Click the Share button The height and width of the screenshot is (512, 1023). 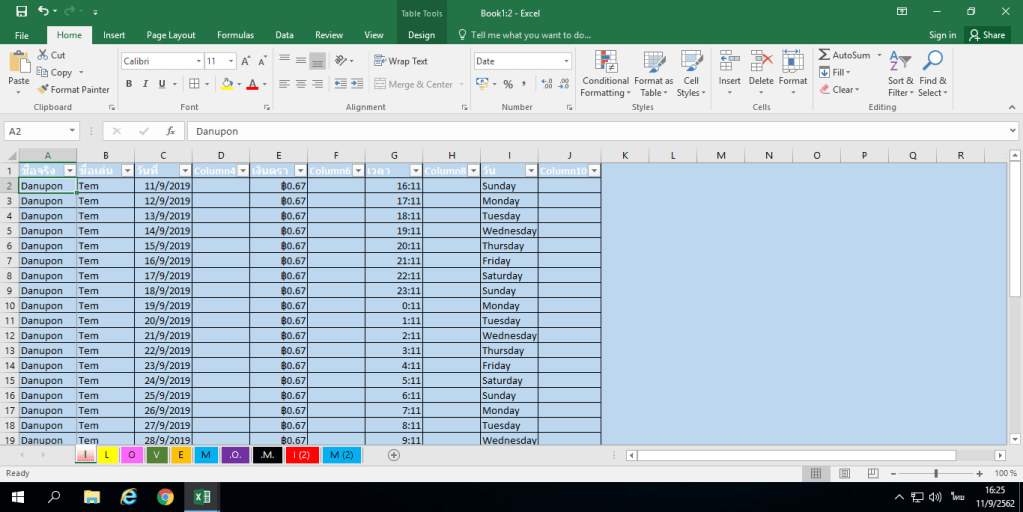(x=986, y=35)
